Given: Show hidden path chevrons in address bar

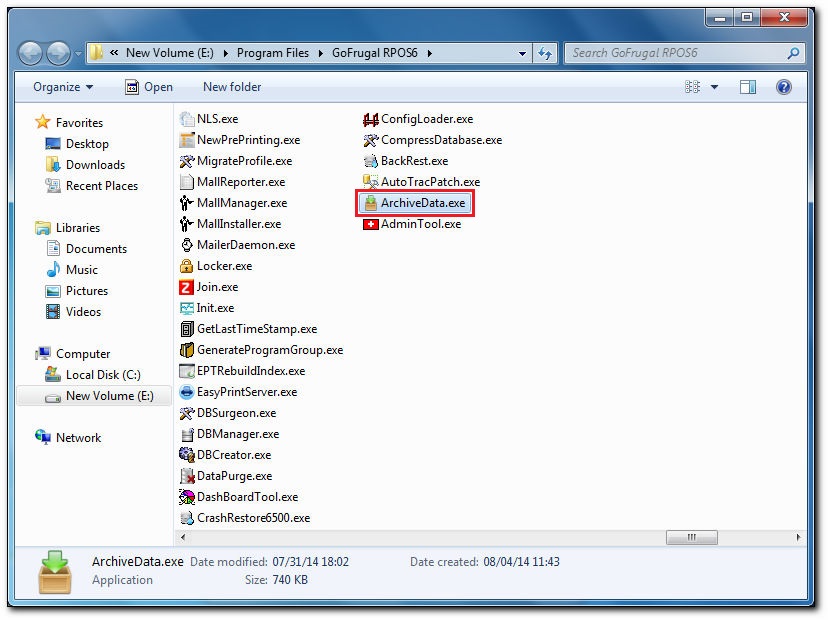Looking at the screenshot, I should (x=114, y=53).
